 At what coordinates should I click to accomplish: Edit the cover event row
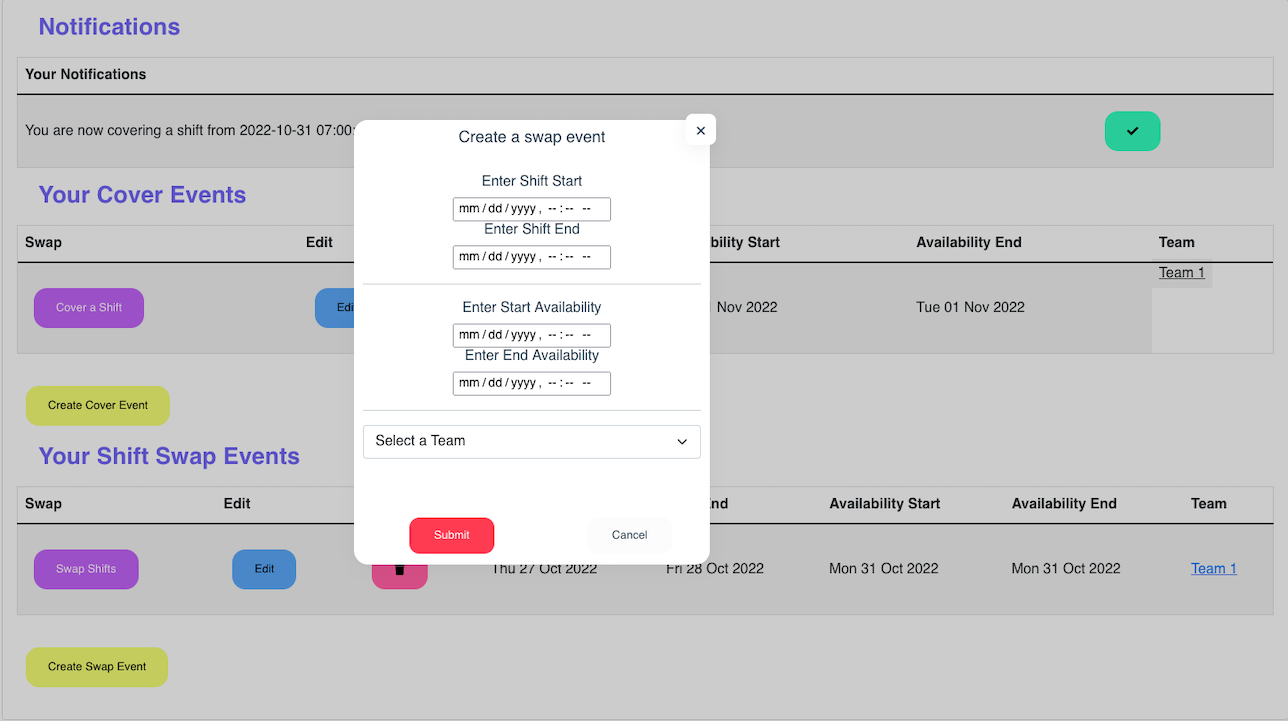[x=336, y=308]
